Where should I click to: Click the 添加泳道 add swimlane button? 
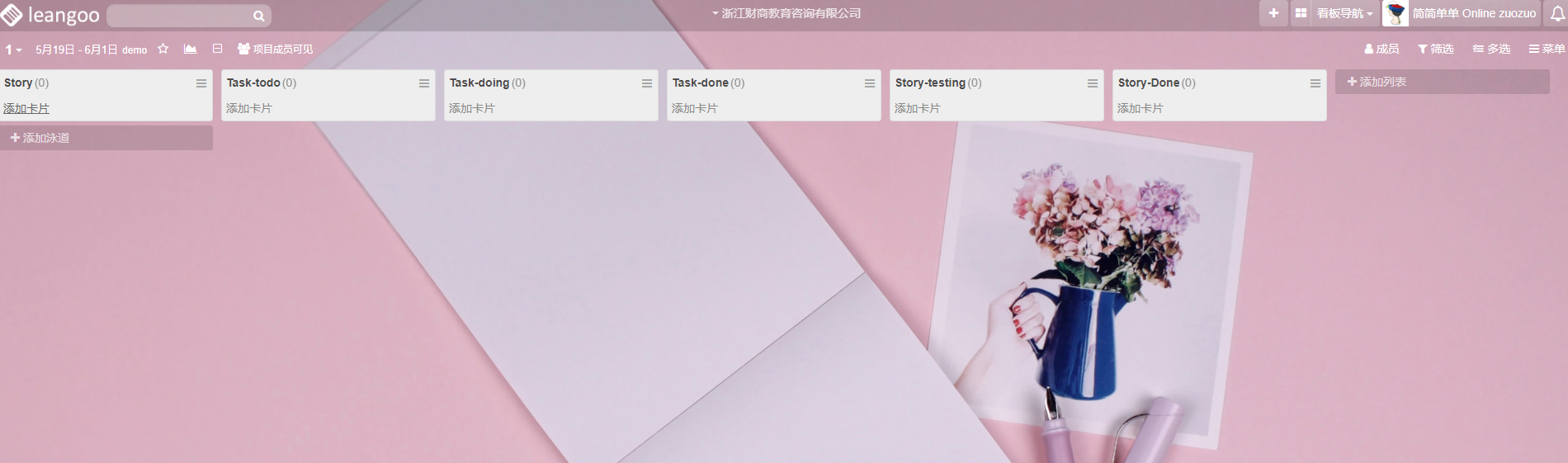point(106,138)
